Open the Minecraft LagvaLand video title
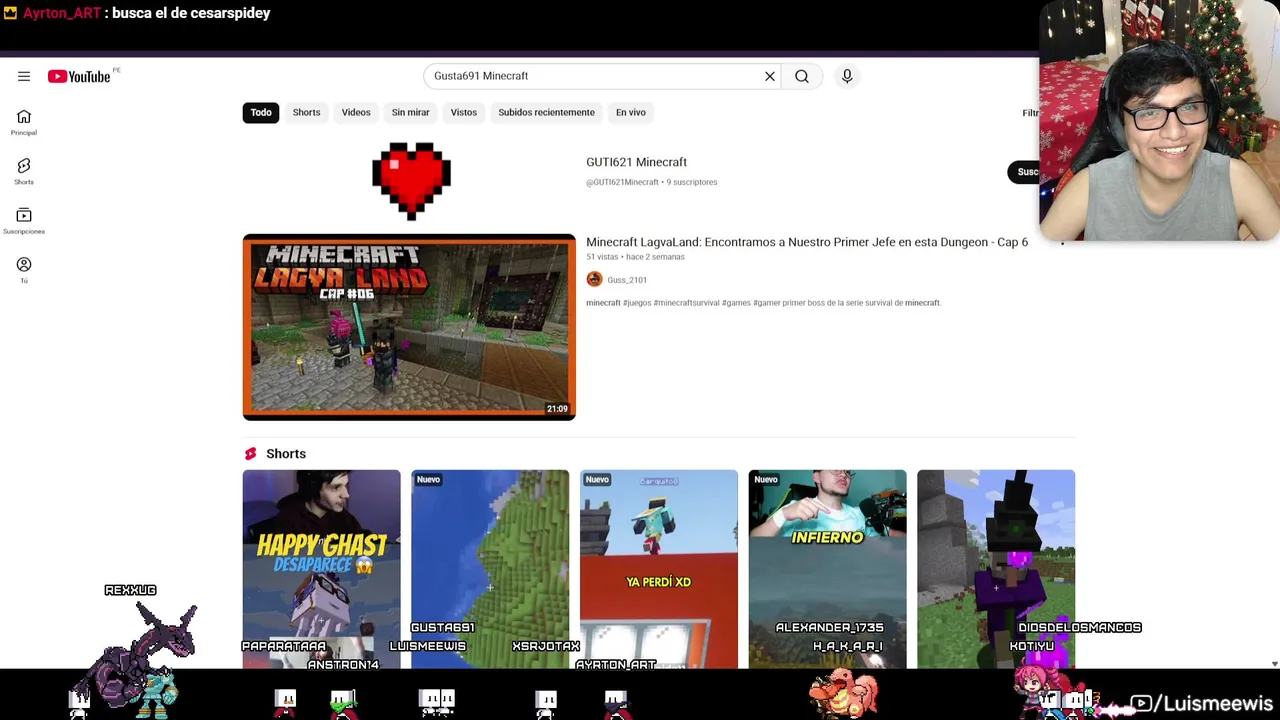Viewport: 1280px width, 720px height. (807, 242)
